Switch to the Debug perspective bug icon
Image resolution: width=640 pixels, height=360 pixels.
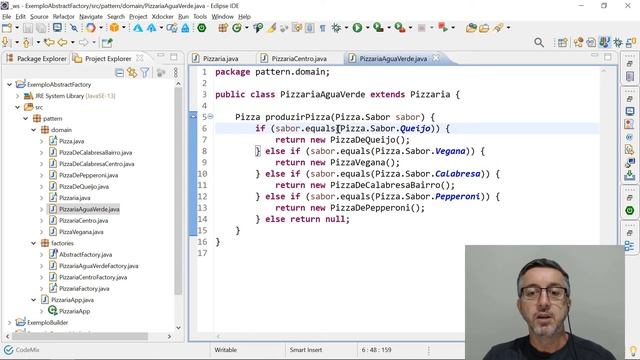(x=618, y=42)
